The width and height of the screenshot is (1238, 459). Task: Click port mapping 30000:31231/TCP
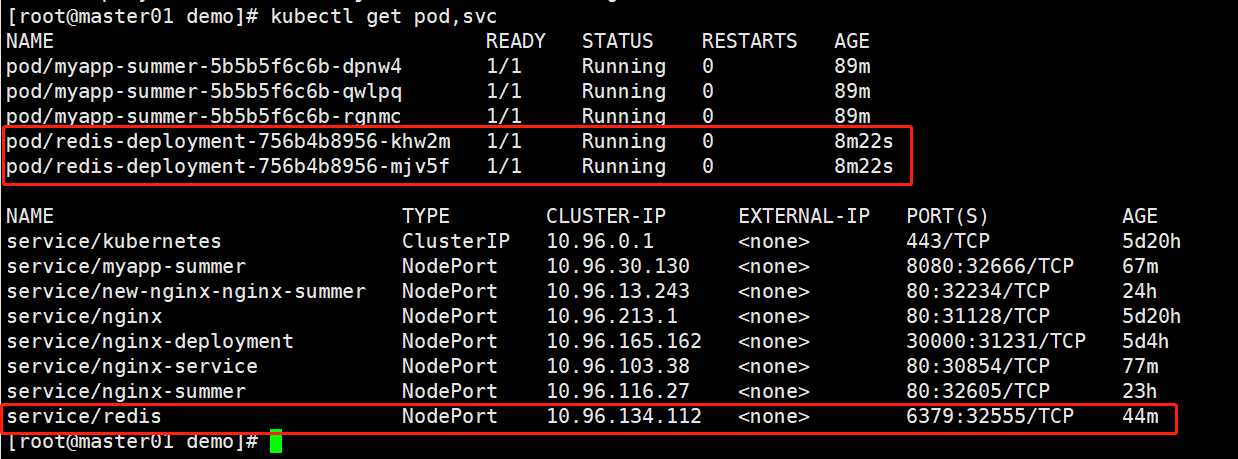996,341
